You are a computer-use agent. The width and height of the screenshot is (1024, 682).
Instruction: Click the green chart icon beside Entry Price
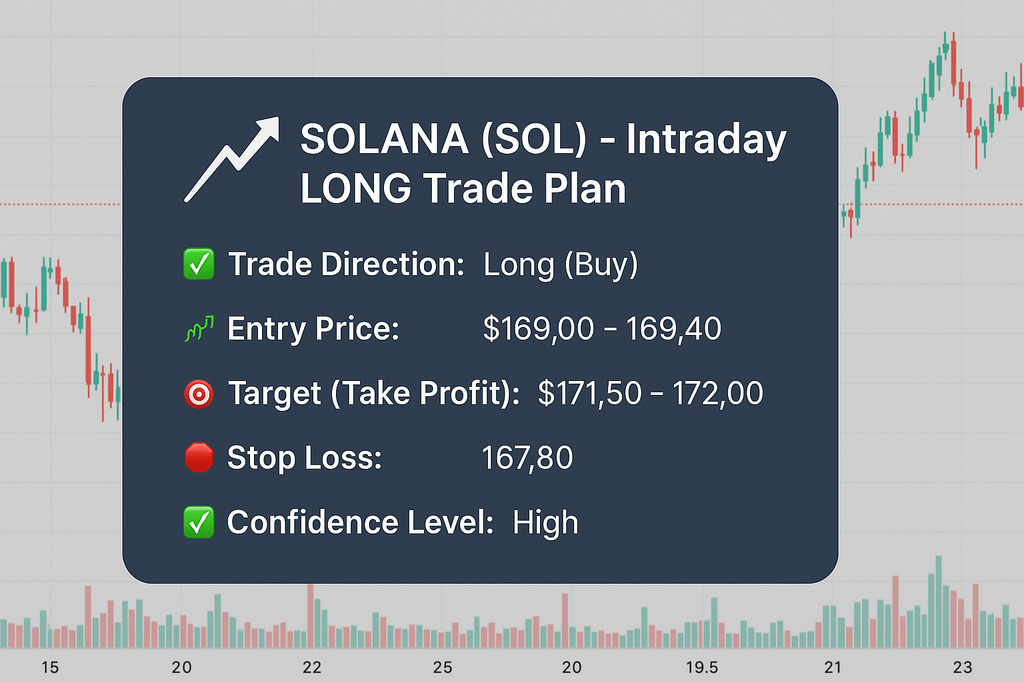[x=199, y=329]
